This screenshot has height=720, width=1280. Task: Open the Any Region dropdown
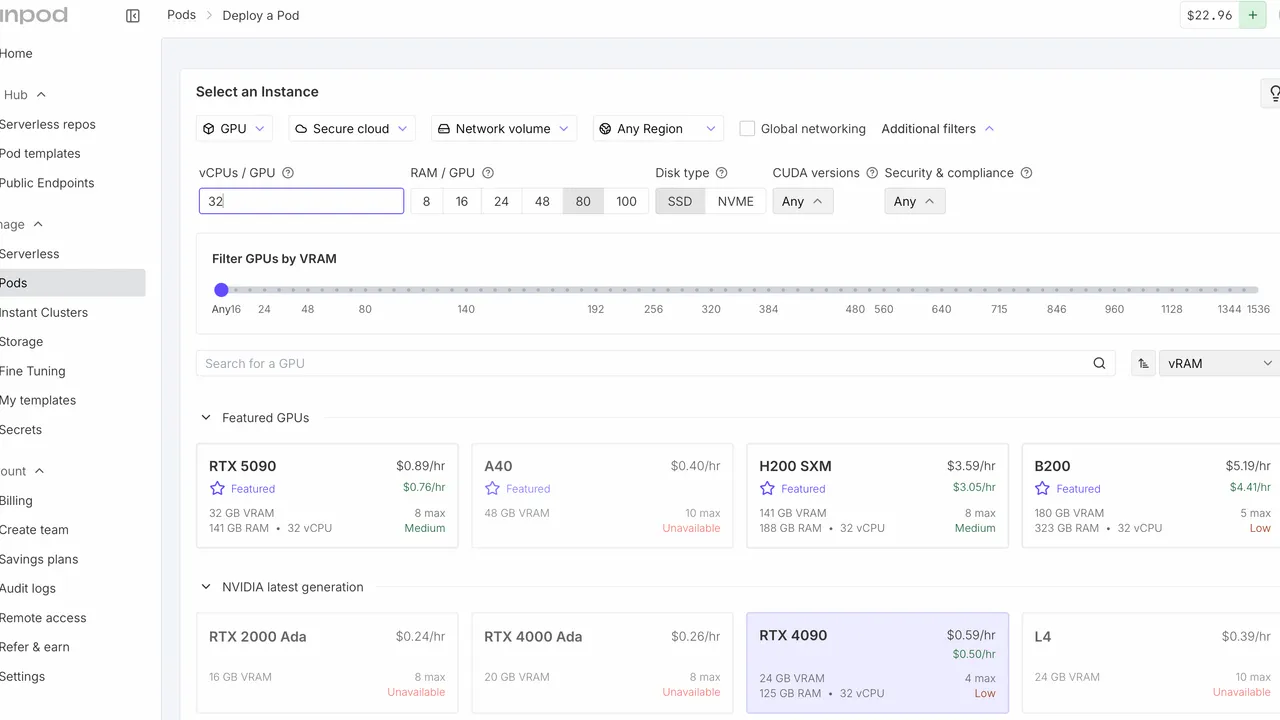(x=658, y=129)
